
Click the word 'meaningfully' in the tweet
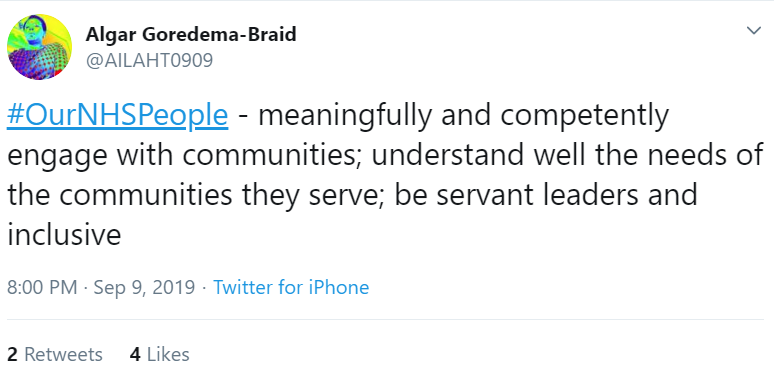[x=345, y=116]
